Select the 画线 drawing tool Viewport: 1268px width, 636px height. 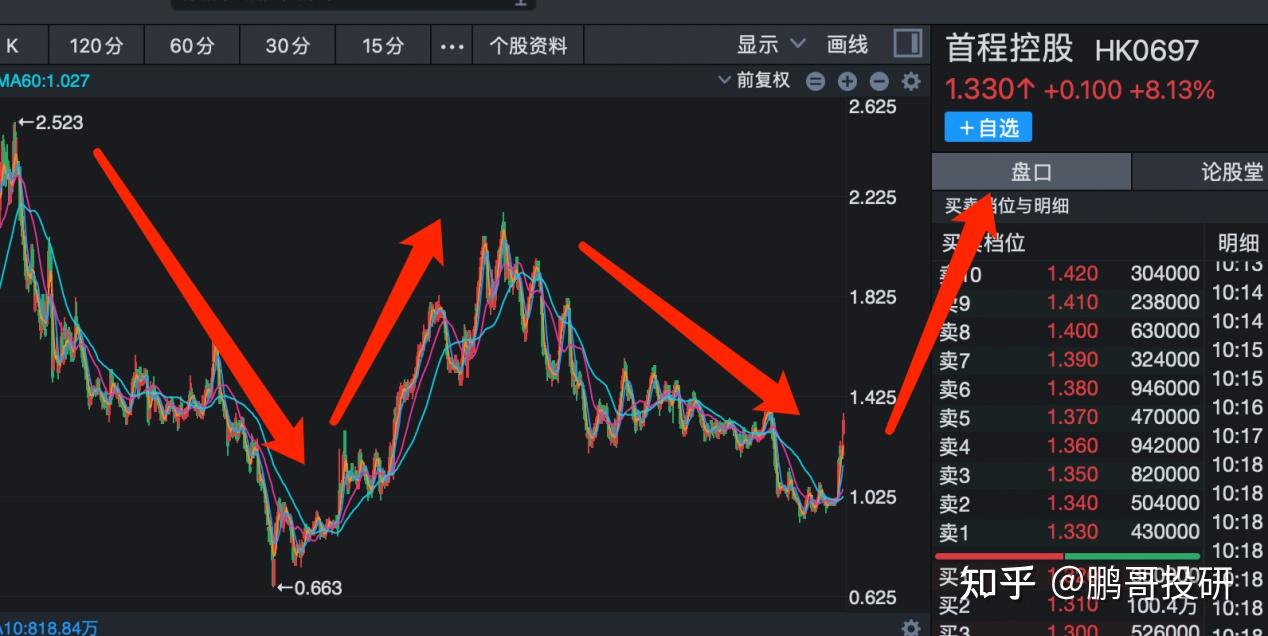click(847, 43)
